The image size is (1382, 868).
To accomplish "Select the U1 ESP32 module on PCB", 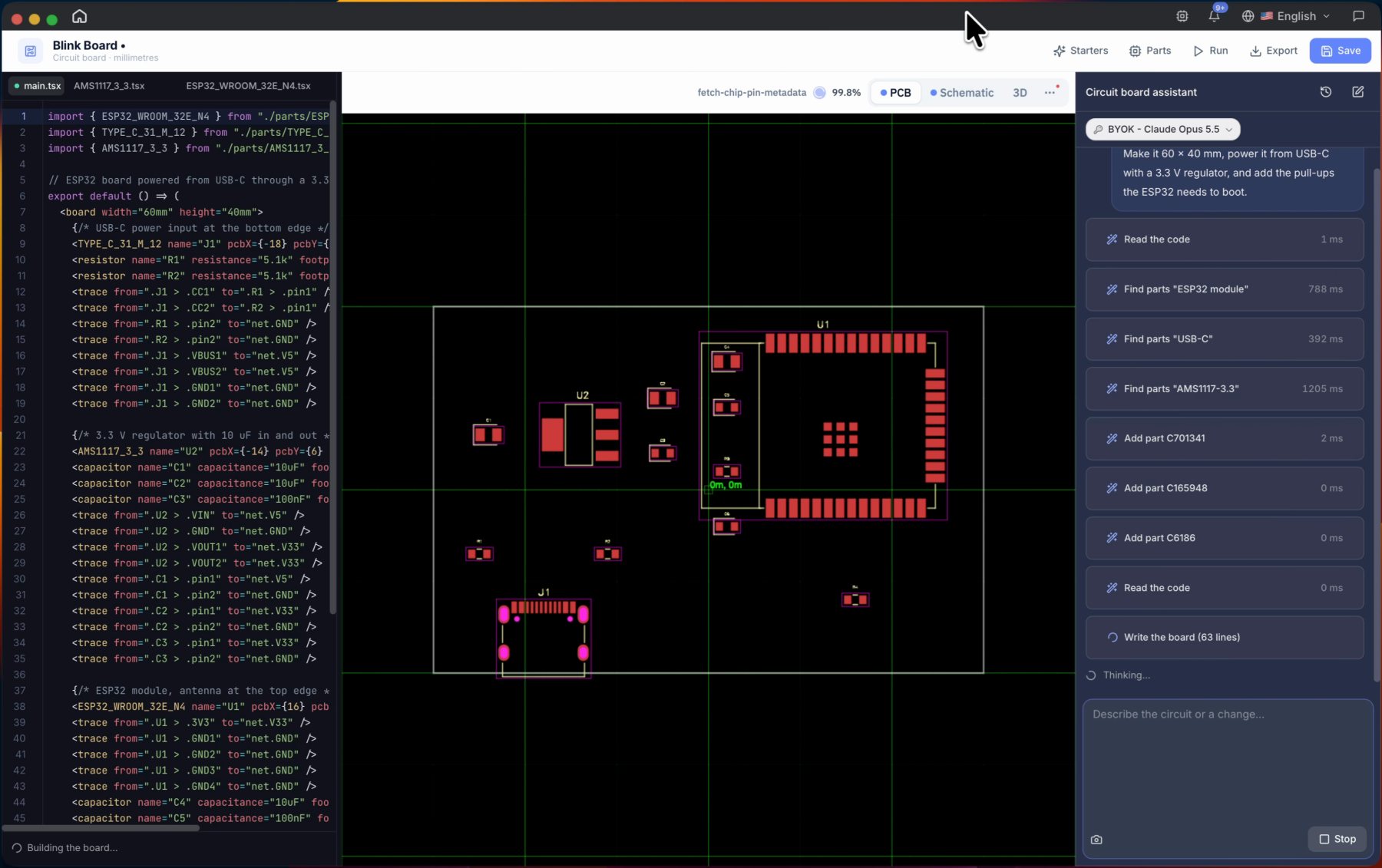I will click(823, 426).
